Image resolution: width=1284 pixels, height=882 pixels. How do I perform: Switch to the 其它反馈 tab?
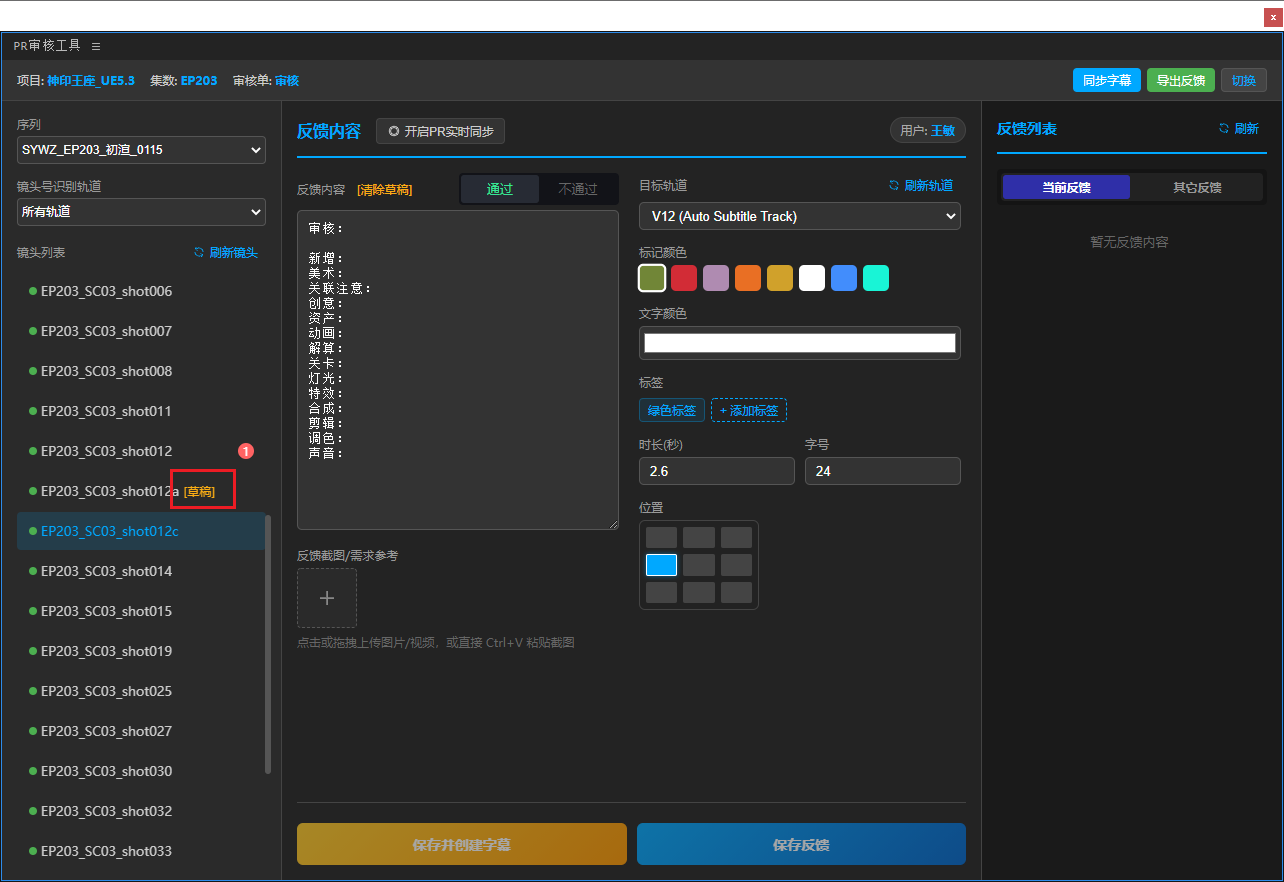click(x=1197, y=187)
